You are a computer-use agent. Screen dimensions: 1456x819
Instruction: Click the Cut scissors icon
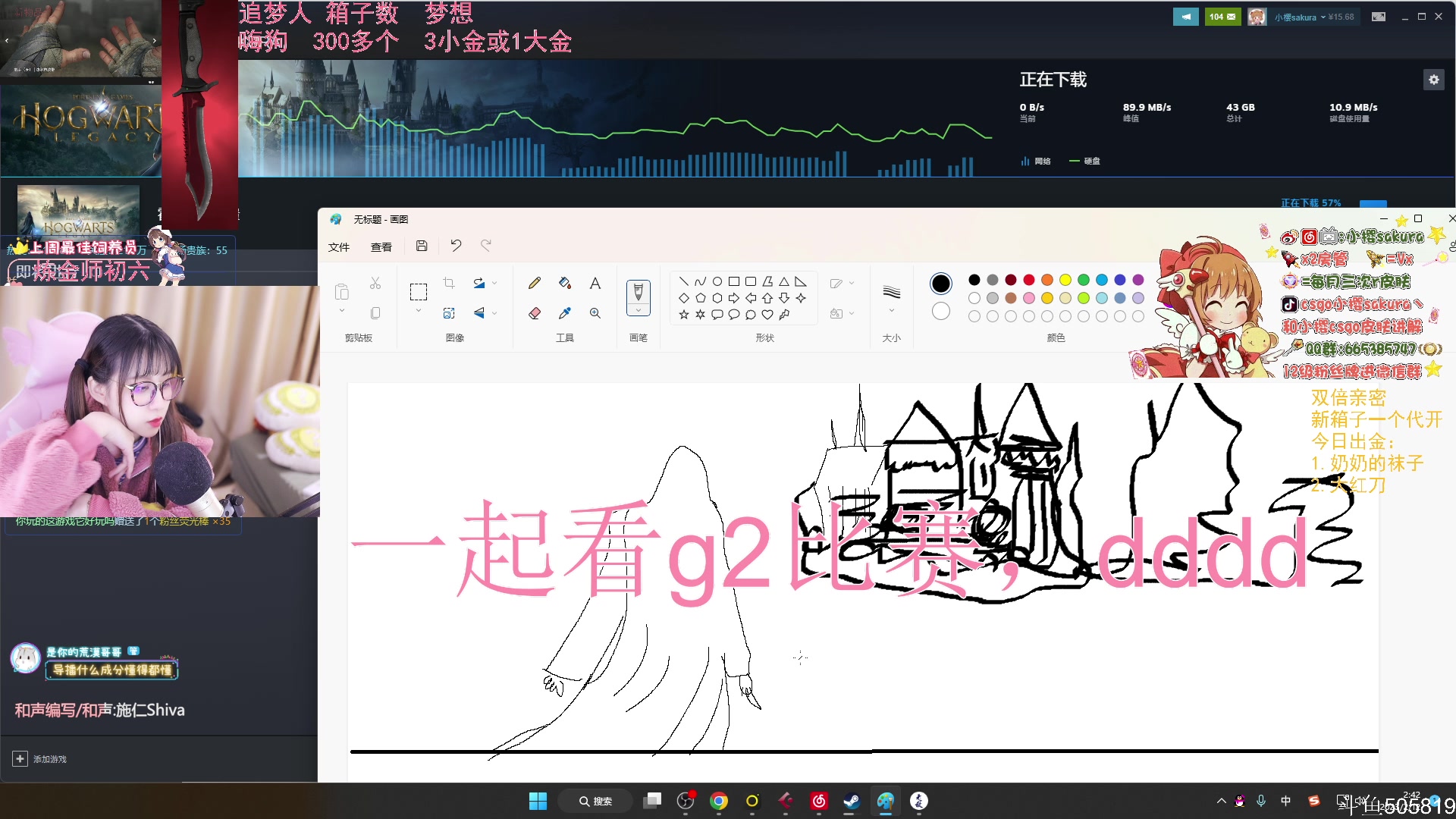coord(375,283)
